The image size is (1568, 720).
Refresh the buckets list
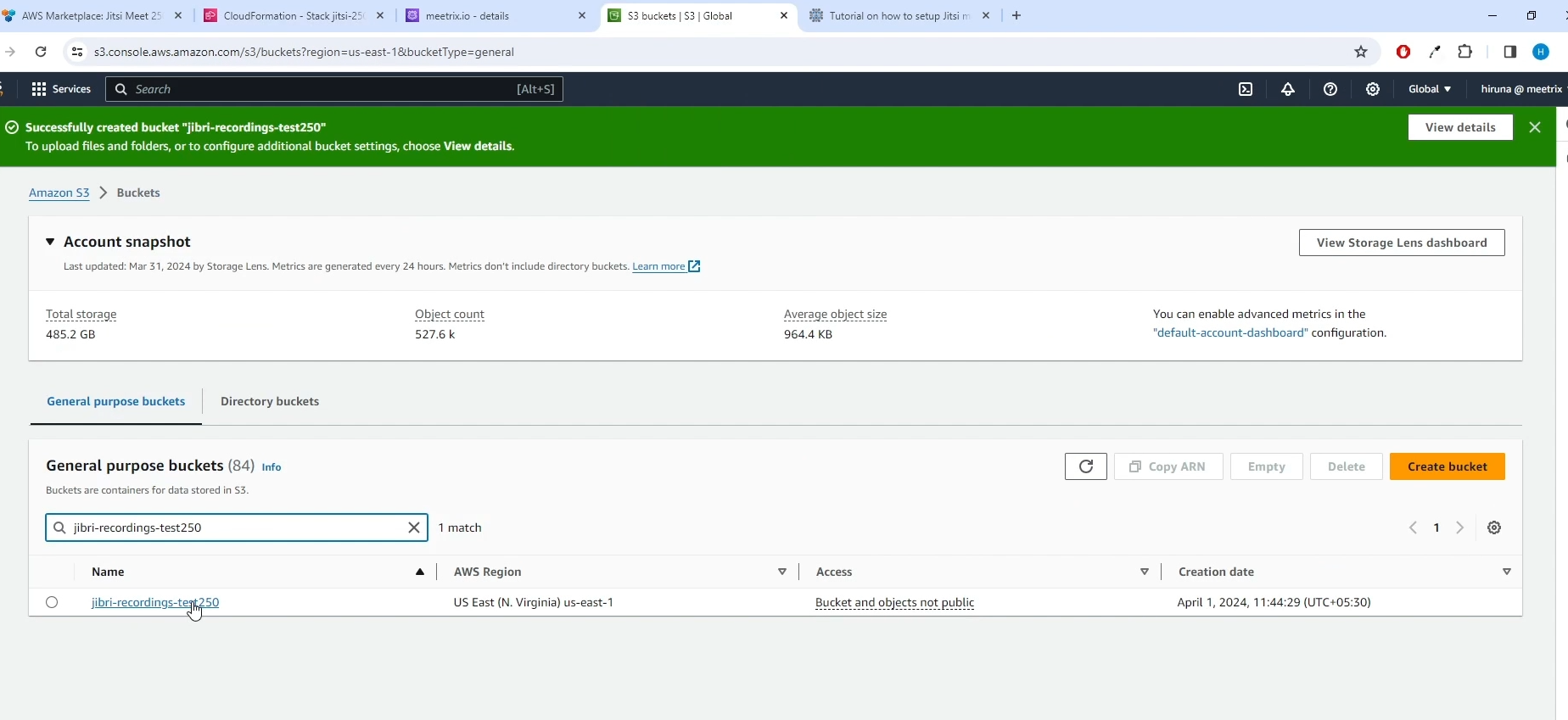pyautogui.click(x=1086, y=466)
